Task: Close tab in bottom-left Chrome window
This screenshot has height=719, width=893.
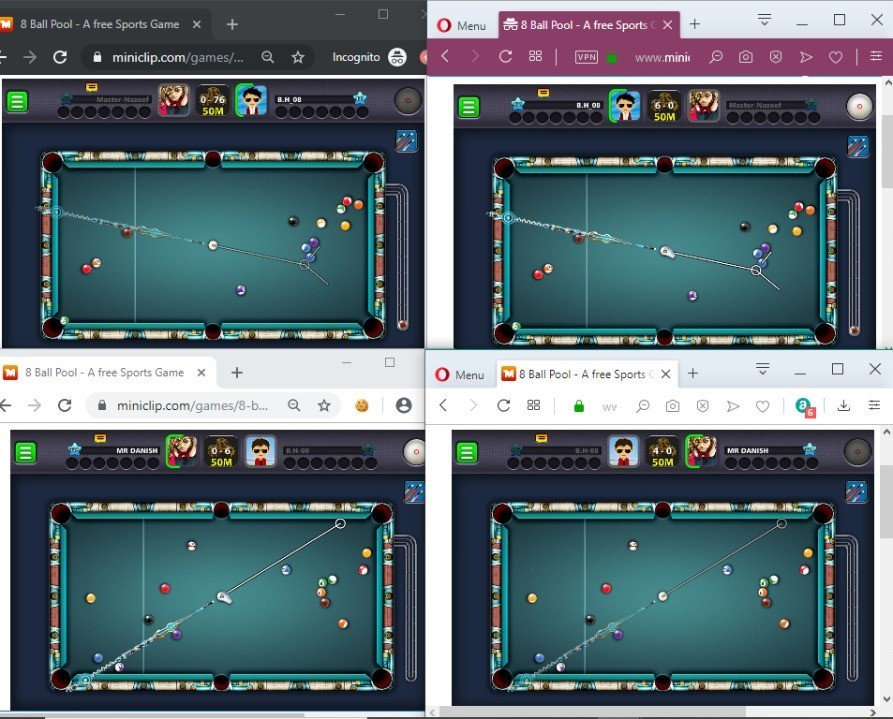Action: pyautogui.click(x=201, y=373)
